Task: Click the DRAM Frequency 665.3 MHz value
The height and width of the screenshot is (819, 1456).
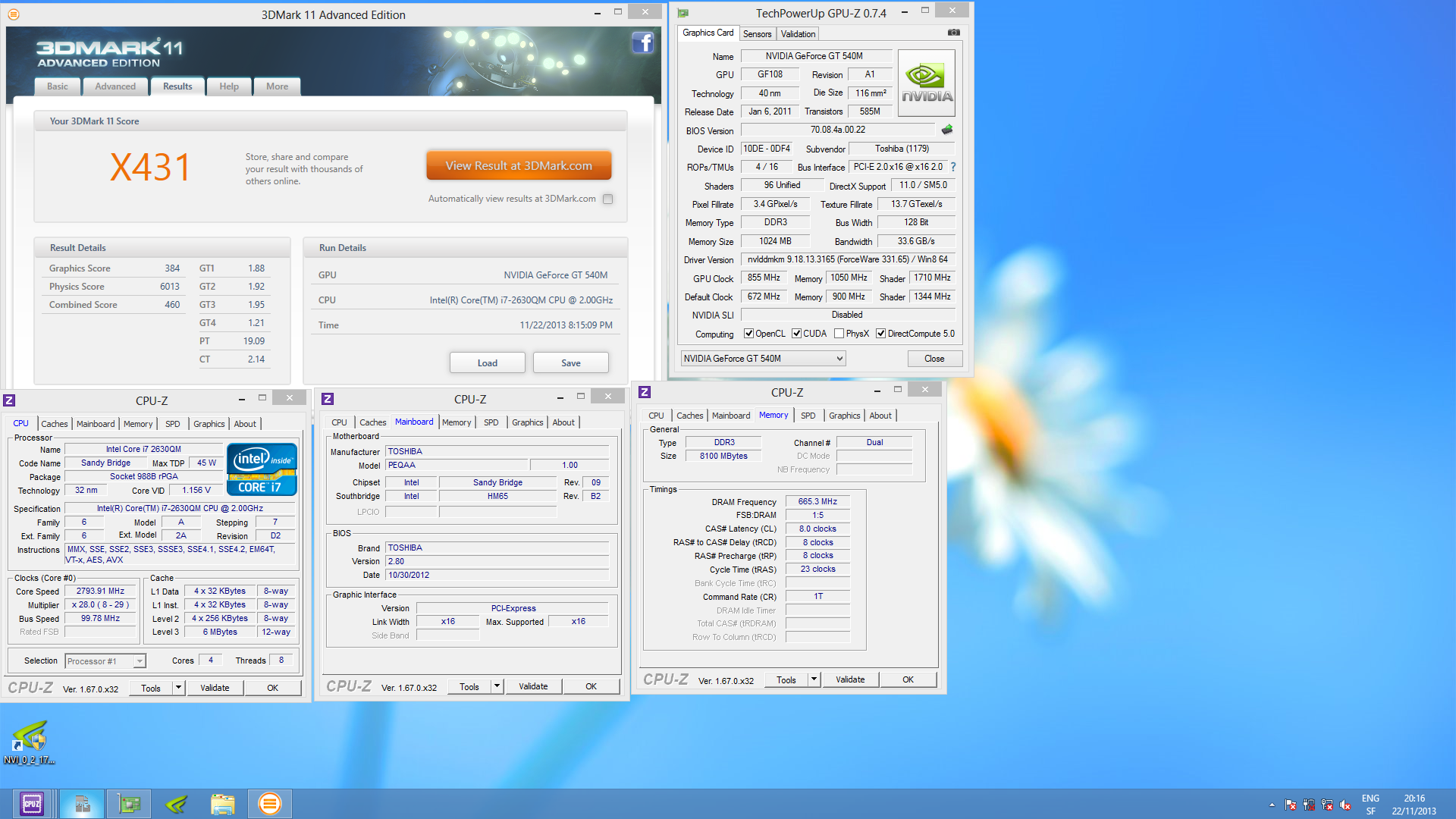Action: [817, 502]
